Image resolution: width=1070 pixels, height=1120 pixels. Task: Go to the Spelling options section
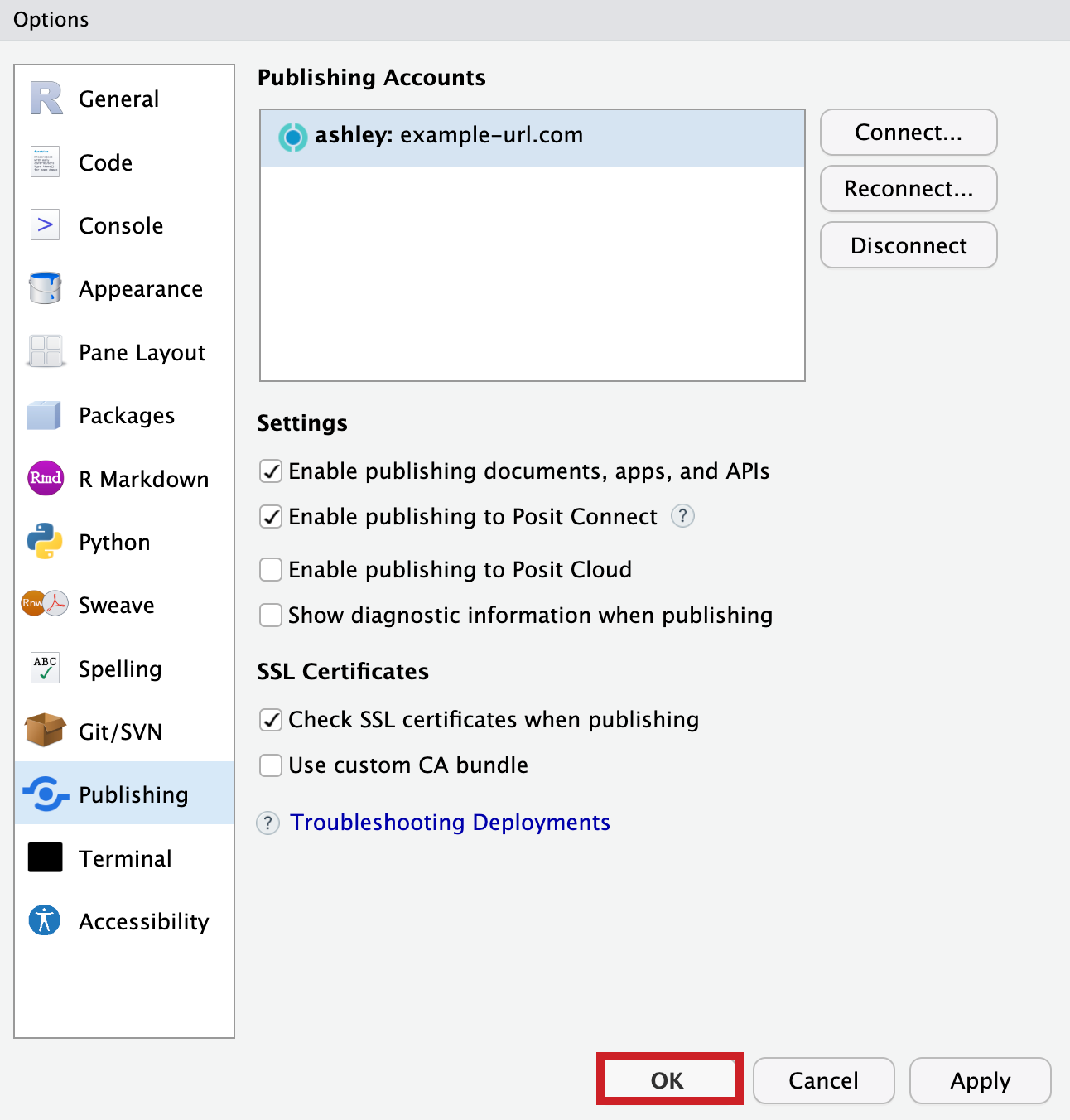[120, 669]
